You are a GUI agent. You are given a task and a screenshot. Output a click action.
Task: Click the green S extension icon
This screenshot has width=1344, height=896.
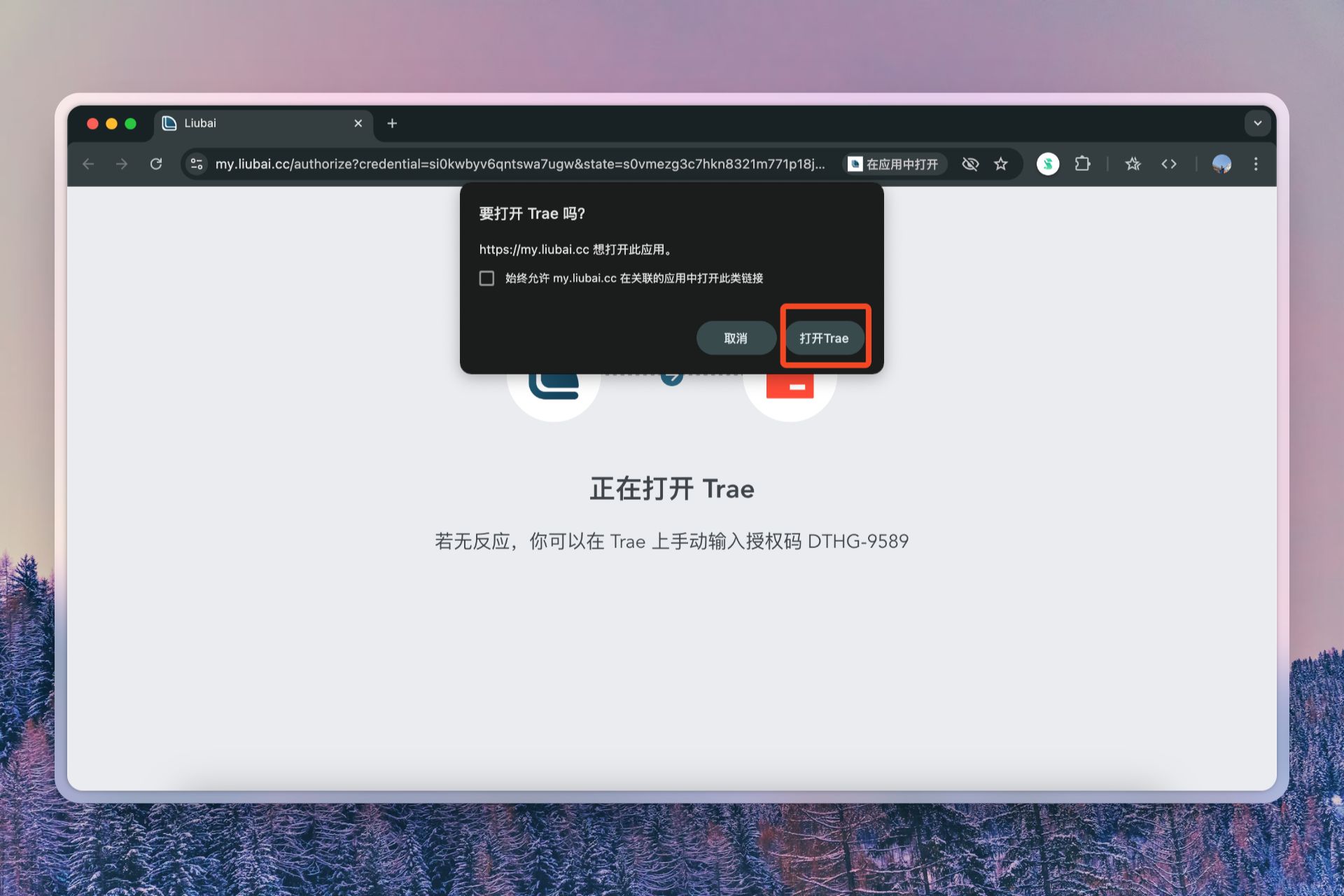(1047, 164)
